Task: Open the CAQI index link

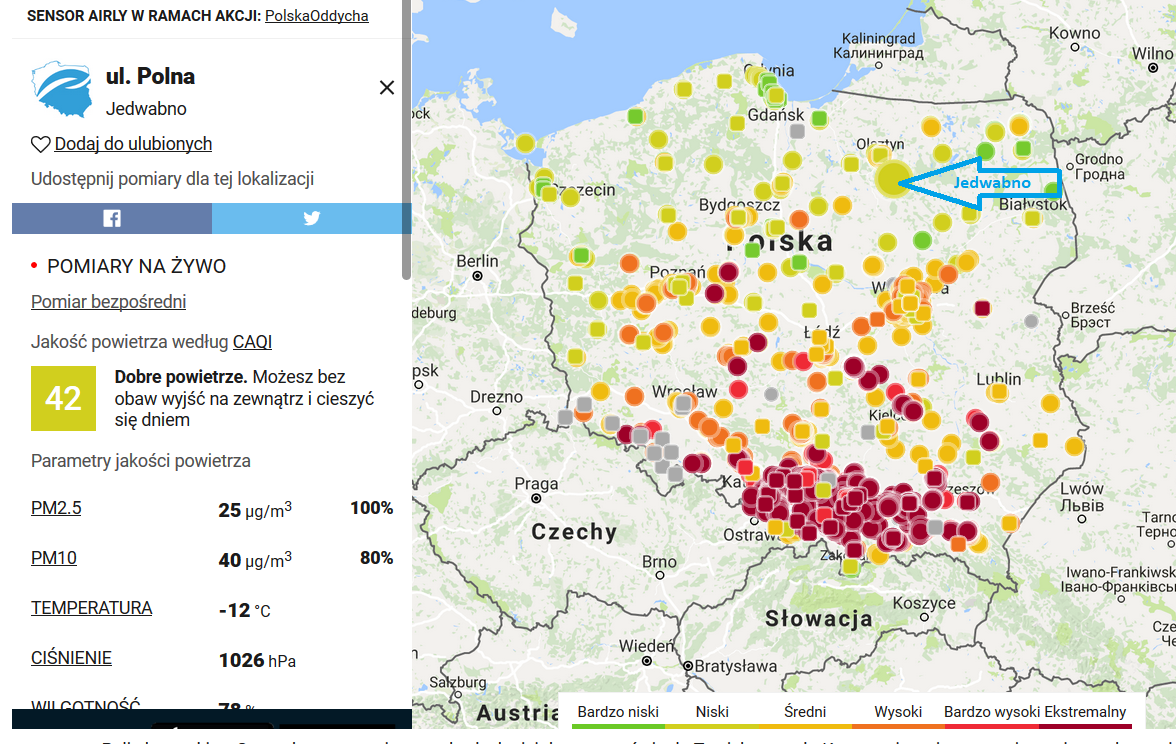Action: [252, 342]
